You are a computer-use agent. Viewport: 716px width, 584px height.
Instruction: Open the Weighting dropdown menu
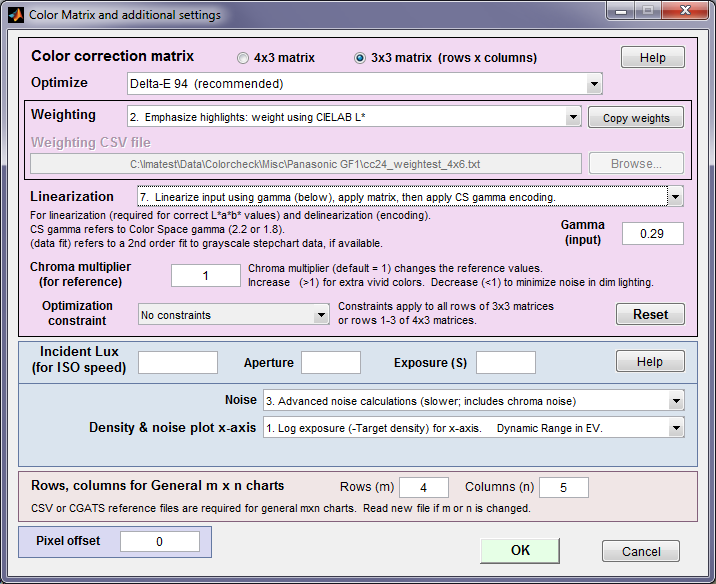(354, 117)
